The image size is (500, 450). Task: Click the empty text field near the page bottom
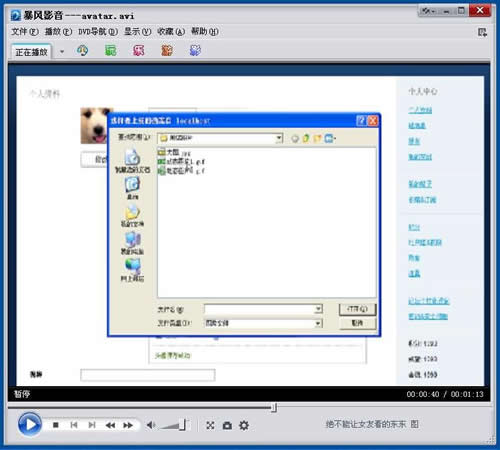coord(148,375)
